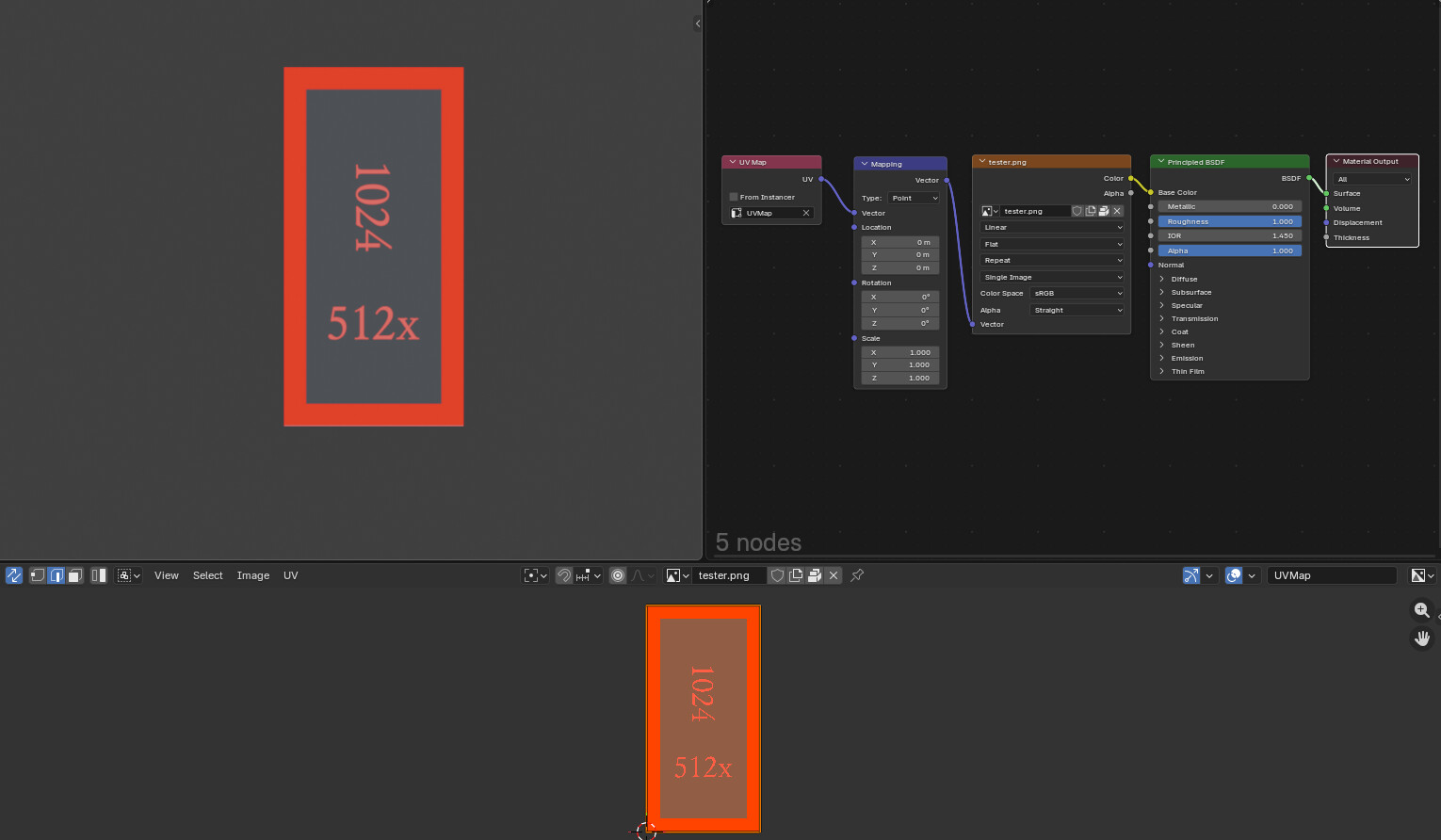Browse images in tester.png node image selector
Screen dimensions: 1441x840
pos(990,211)
